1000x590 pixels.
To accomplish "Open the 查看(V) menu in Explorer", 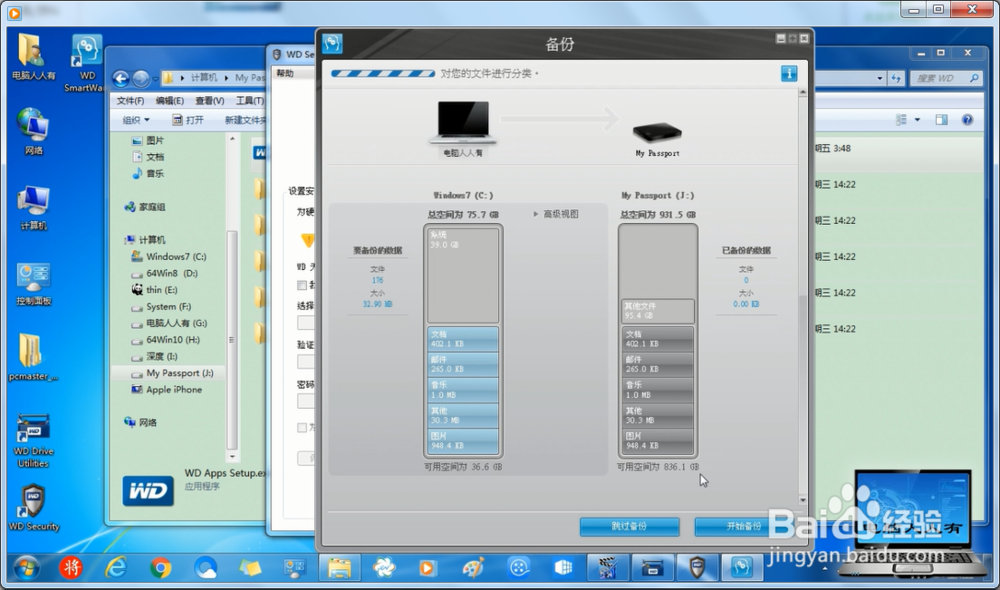I will click(210, 101).
